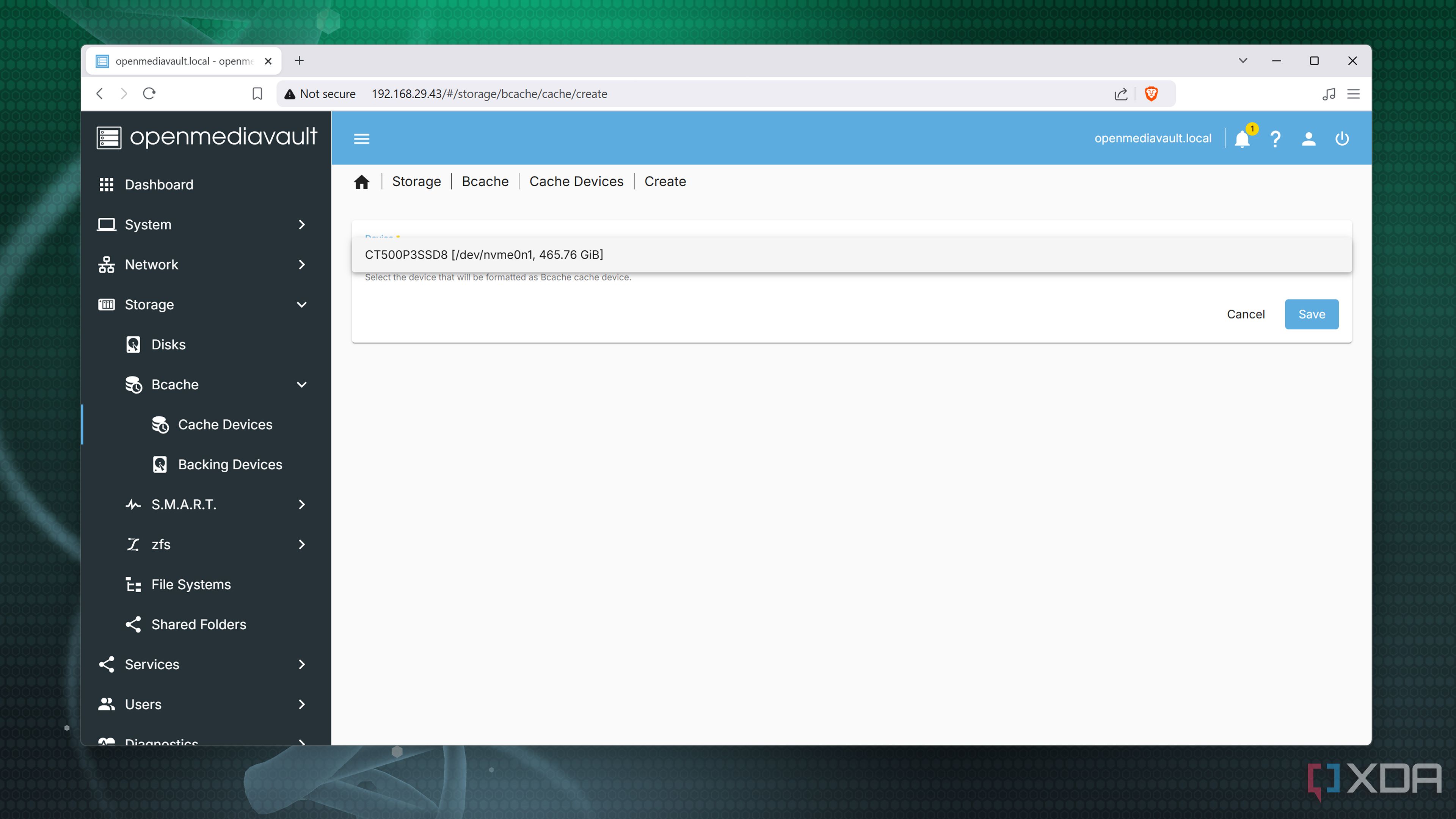Click the Network topology icon
The image size is (1456, 819).
click(106, 265)
